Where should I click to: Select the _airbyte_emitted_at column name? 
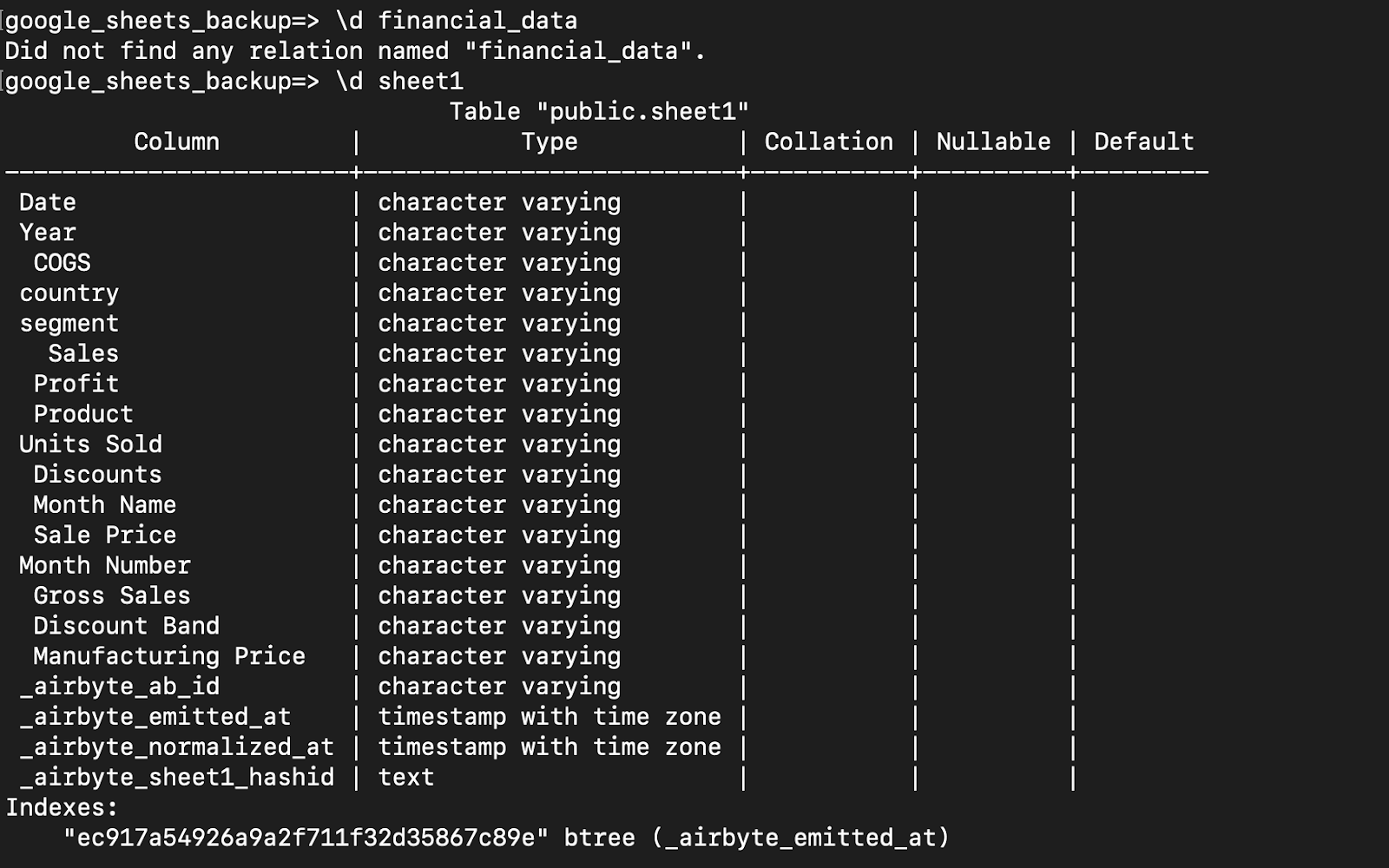click(155, 717)
